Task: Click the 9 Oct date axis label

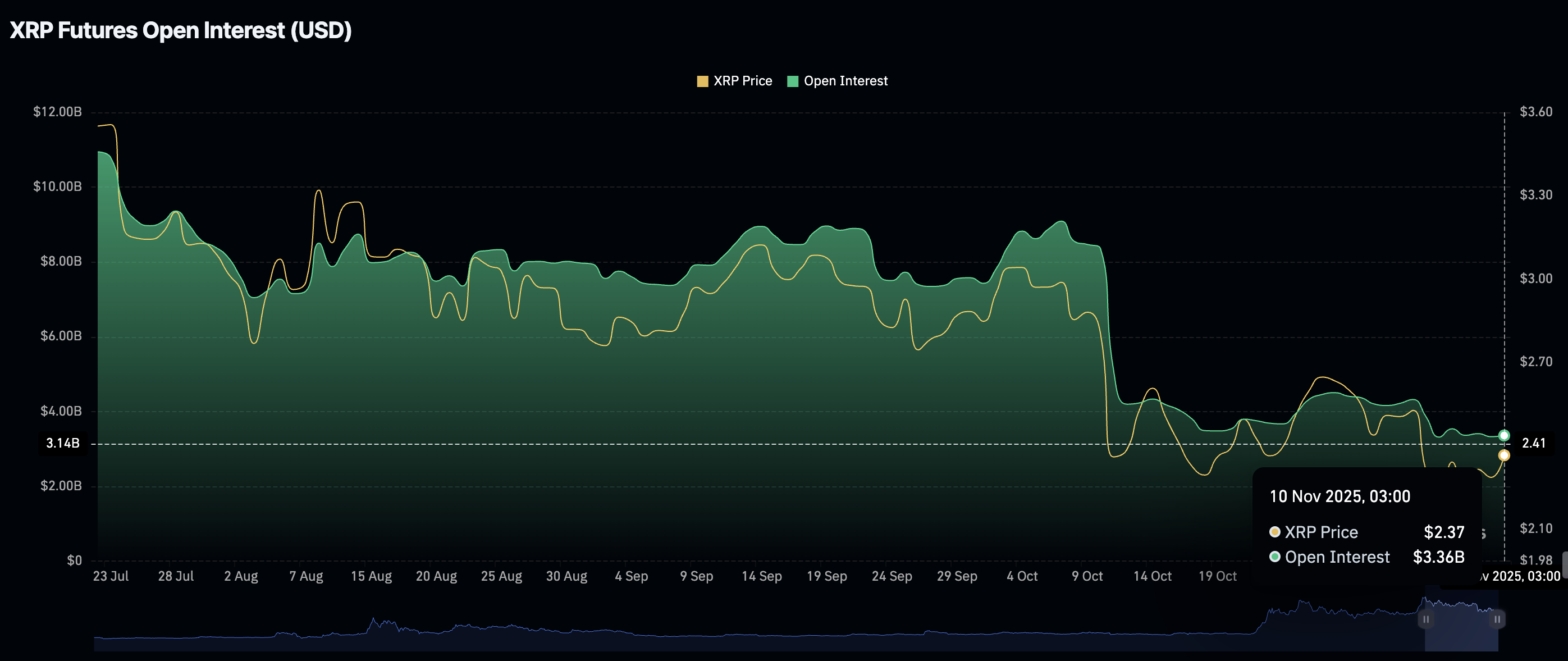Action: (1087, 576)
